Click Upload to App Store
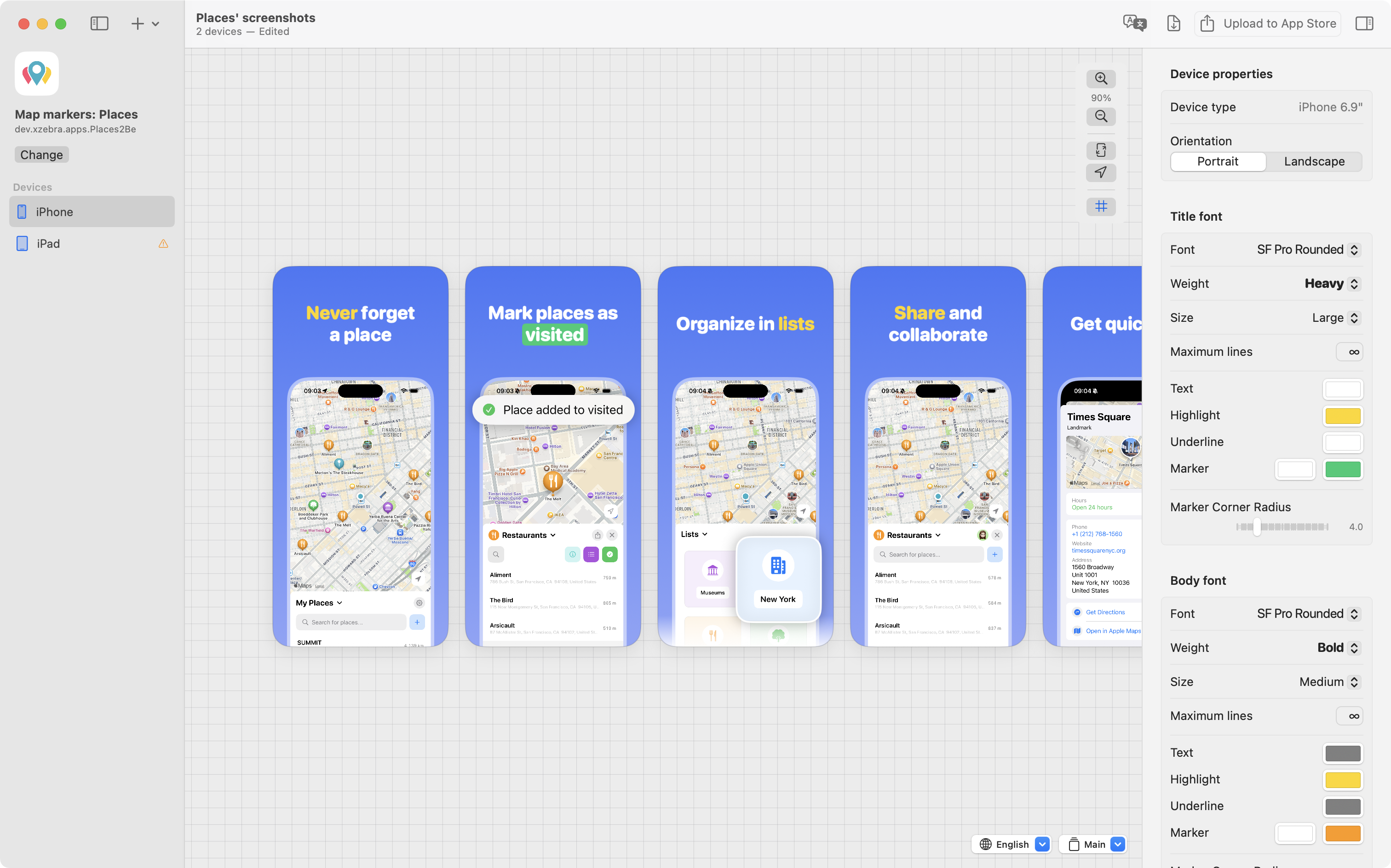This screenshot has height=868, width=1391. point(1268,23)
